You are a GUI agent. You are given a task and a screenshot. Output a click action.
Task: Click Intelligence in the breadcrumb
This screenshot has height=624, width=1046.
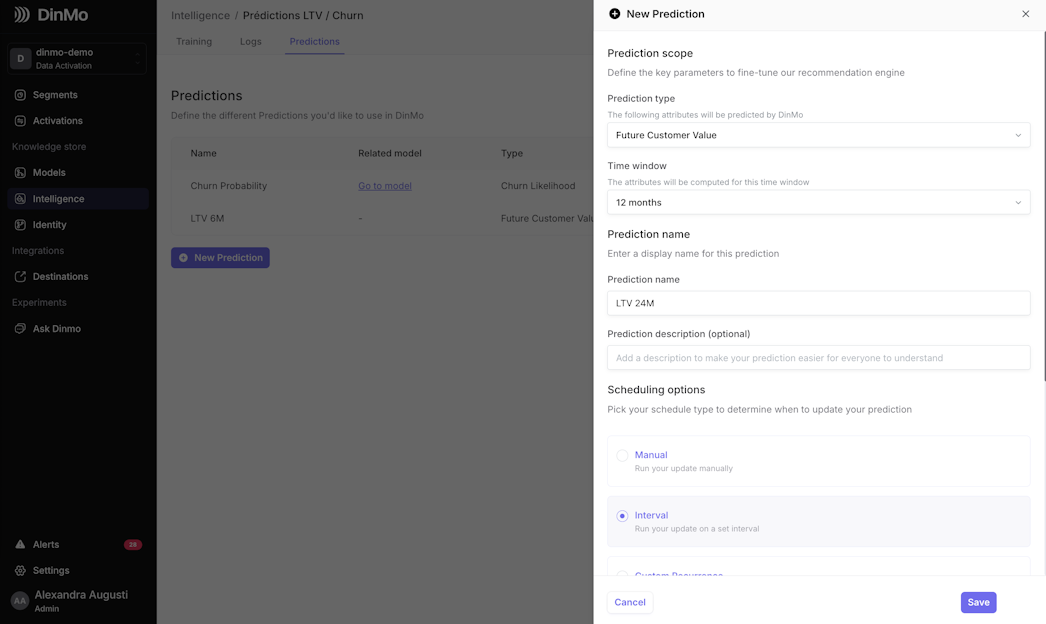pos(200,15)
